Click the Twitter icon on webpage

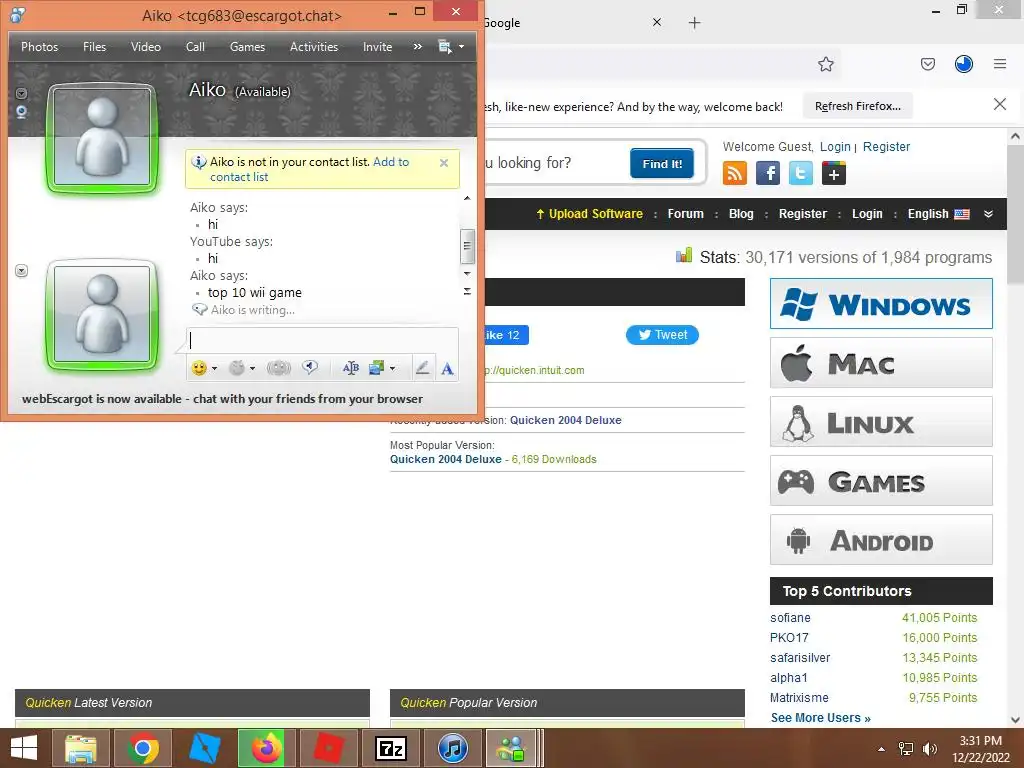tap(801, 174)
